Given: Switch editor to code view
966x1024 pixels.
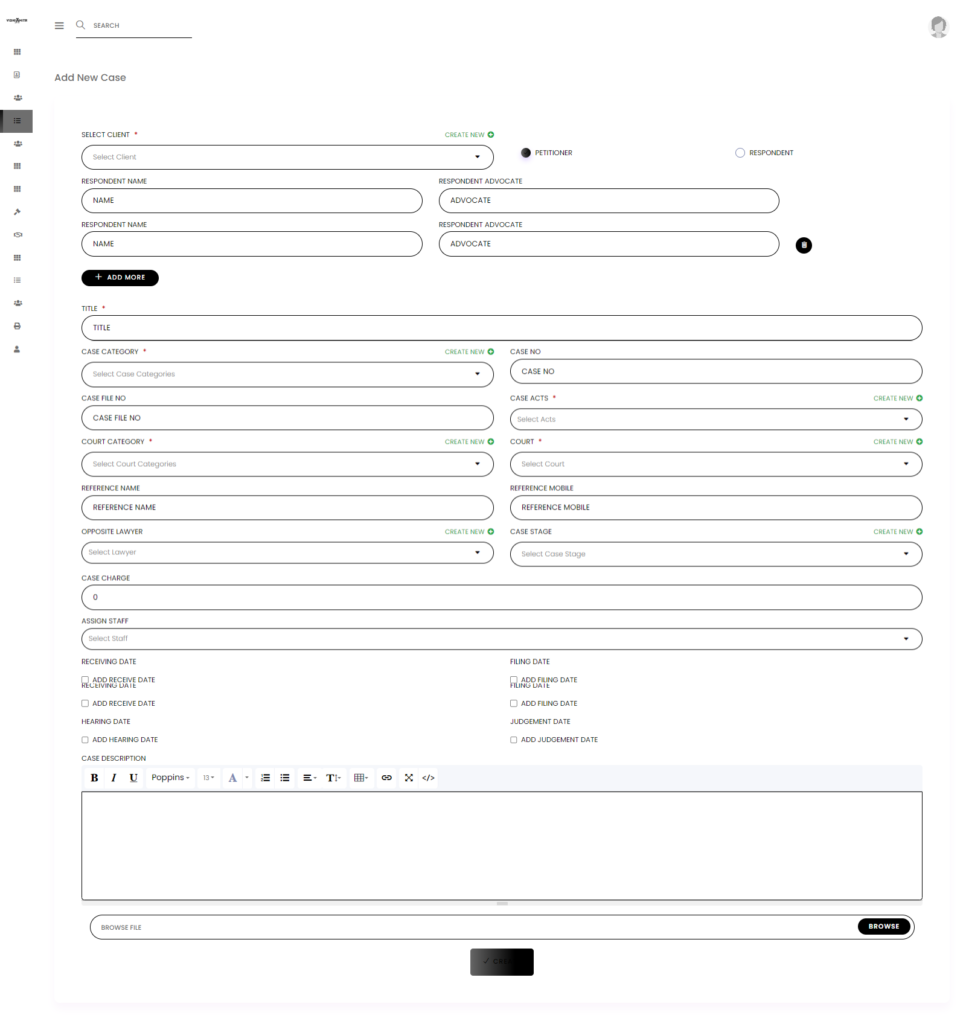Looking at the screenshot, I should [428, 778].
